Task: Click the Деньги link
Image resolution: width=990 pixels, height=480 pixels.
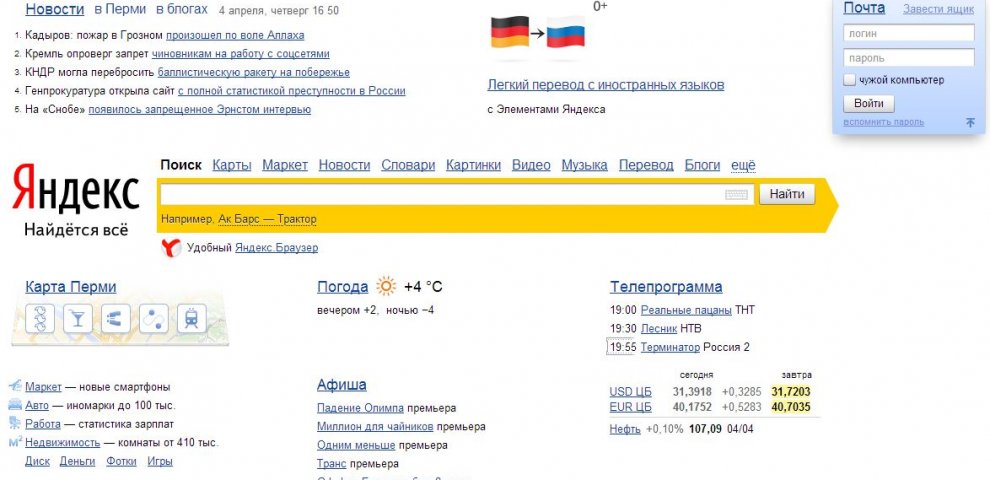Action: click(77, 461)
